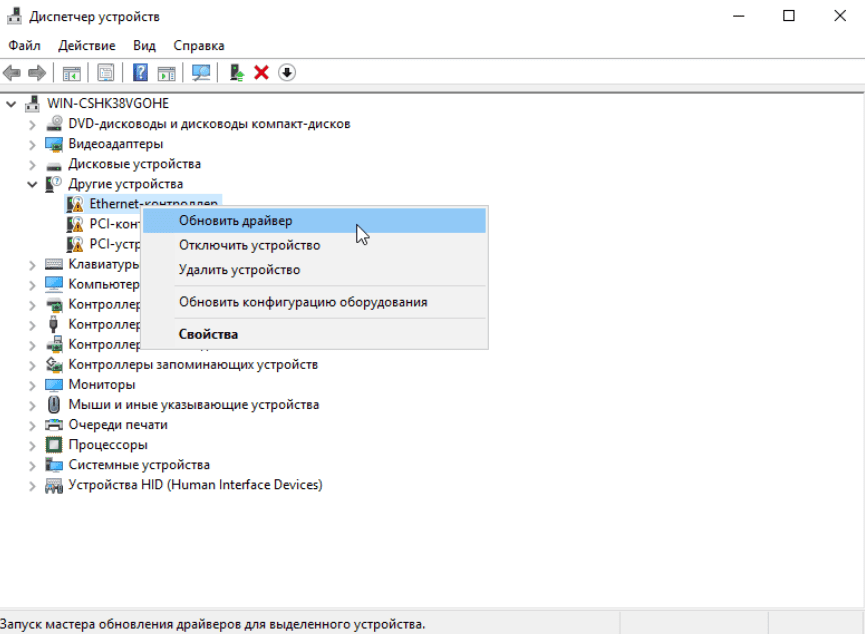
Task: Select the Компьютер category label
Action: click(x=104, y=284)
